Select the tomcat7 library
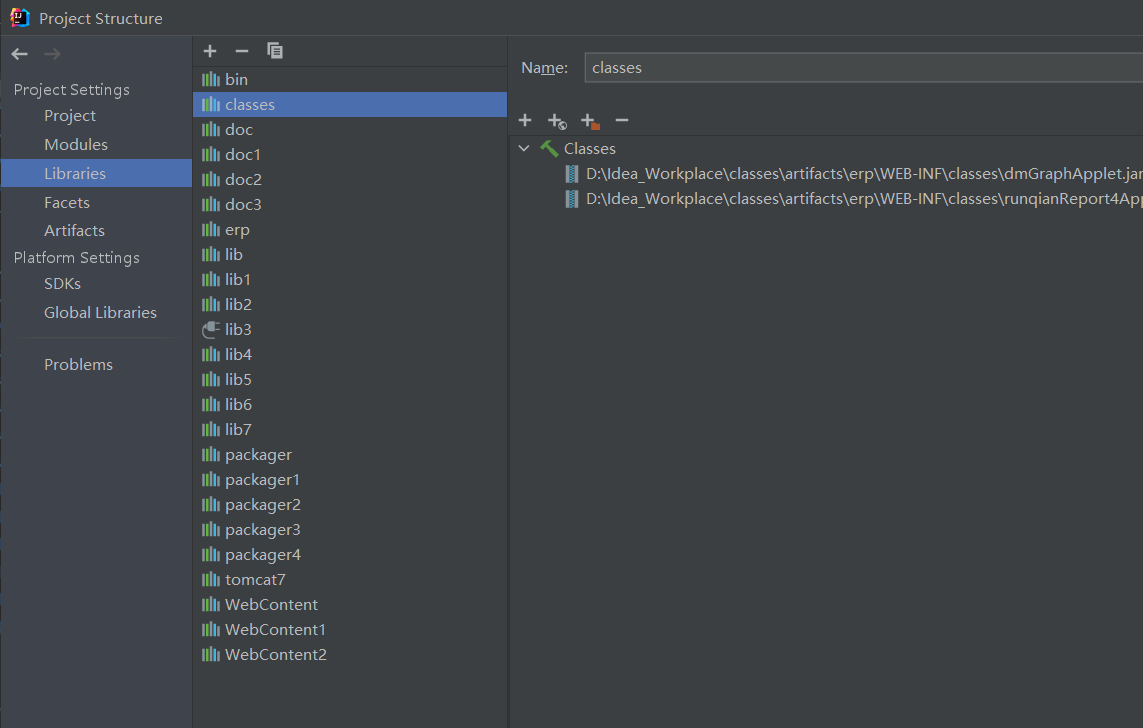This screenshot has height=728, width=1143. click(255, 580)
